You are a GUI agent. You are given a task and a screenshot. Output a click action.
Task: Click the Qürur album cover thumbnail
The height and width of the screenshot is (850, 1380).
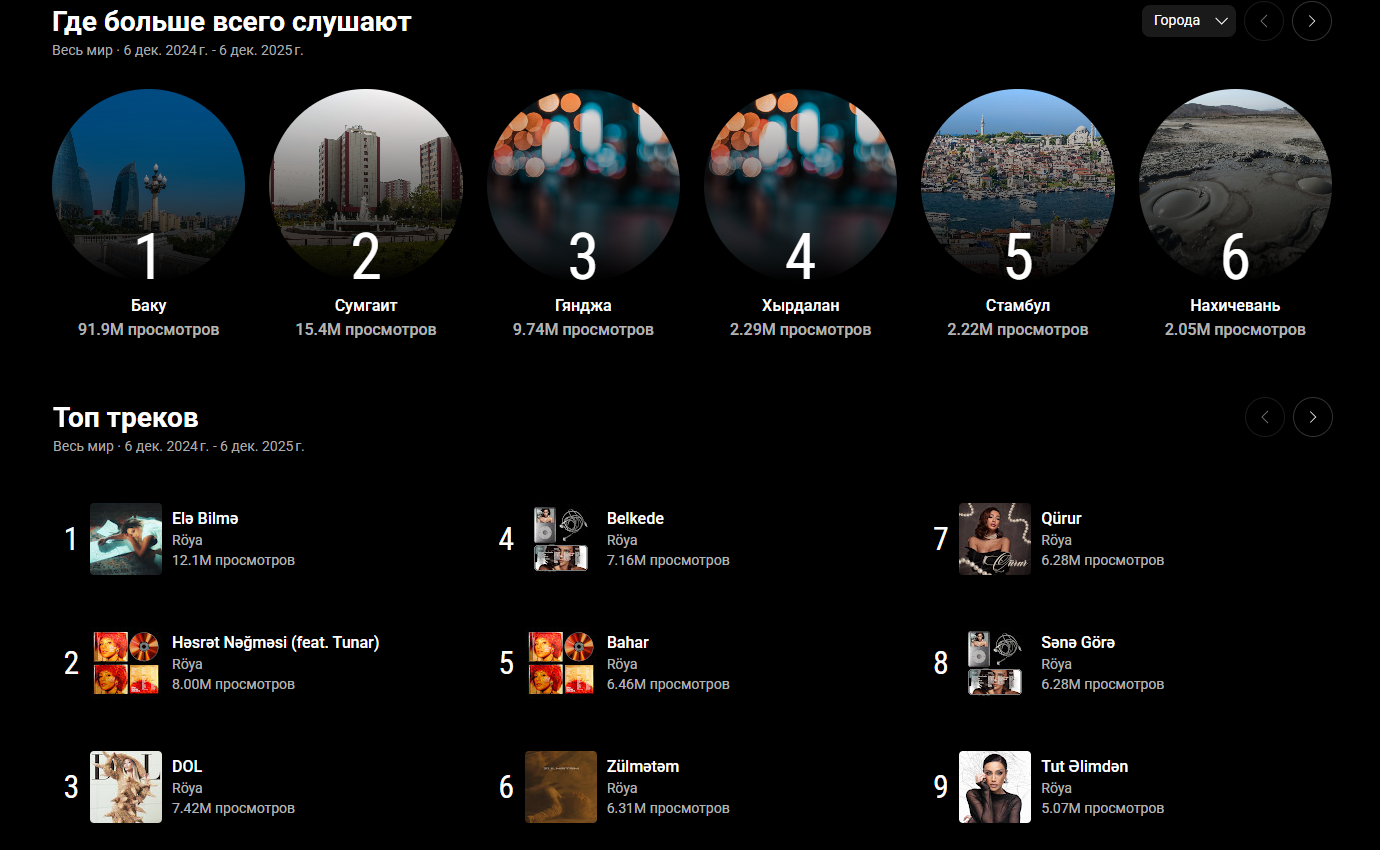click(995, 539)
